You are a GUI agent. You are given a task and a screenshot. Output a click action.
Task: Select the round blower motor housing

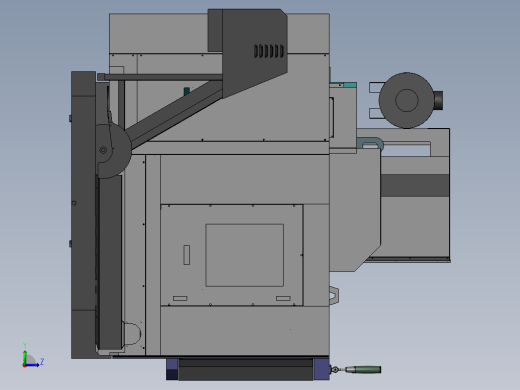tap(406, 100)
